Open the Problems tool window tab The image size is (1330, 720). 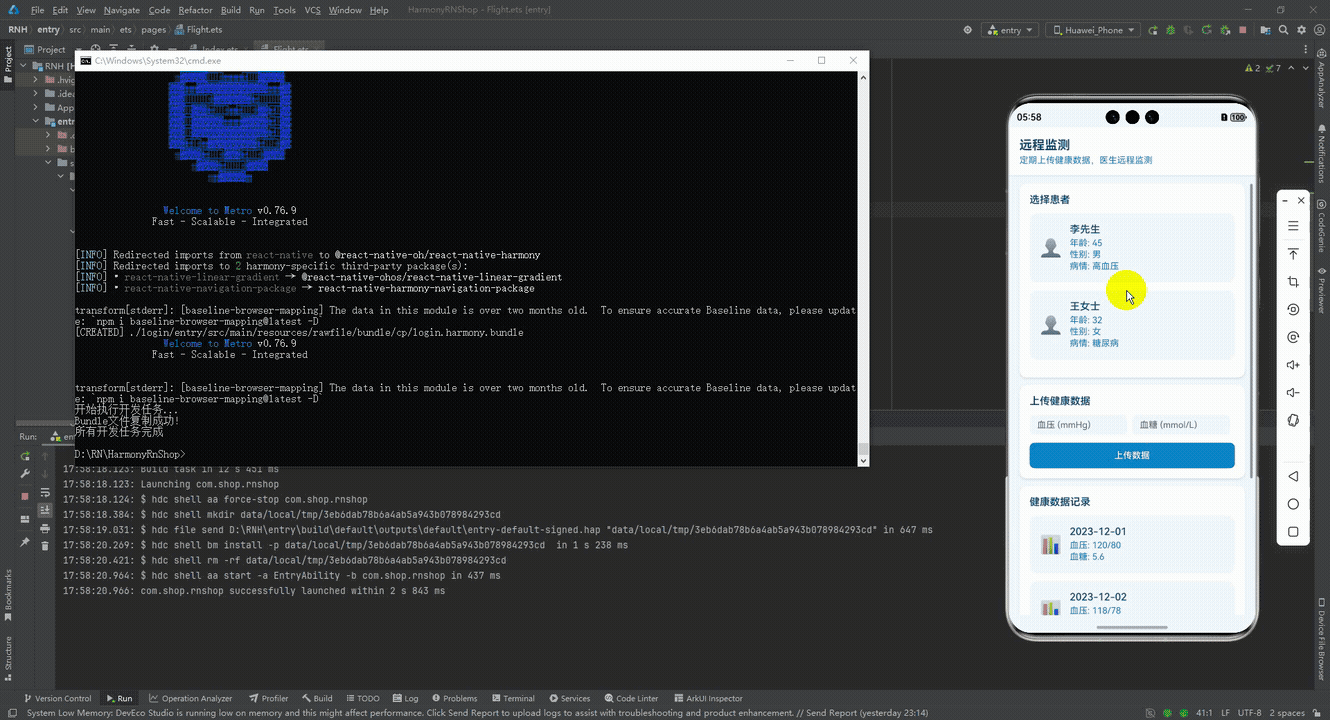tap(454, 698)
